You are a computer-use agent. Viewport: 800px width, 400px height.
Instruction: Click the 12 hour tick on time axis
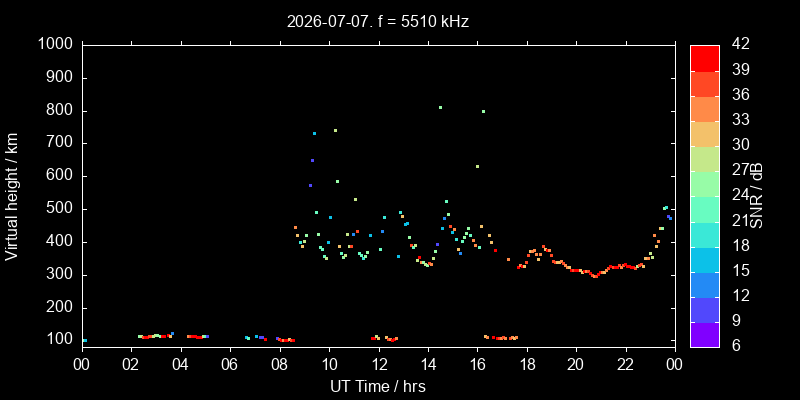pyautogui.click(x=378, y=364)
